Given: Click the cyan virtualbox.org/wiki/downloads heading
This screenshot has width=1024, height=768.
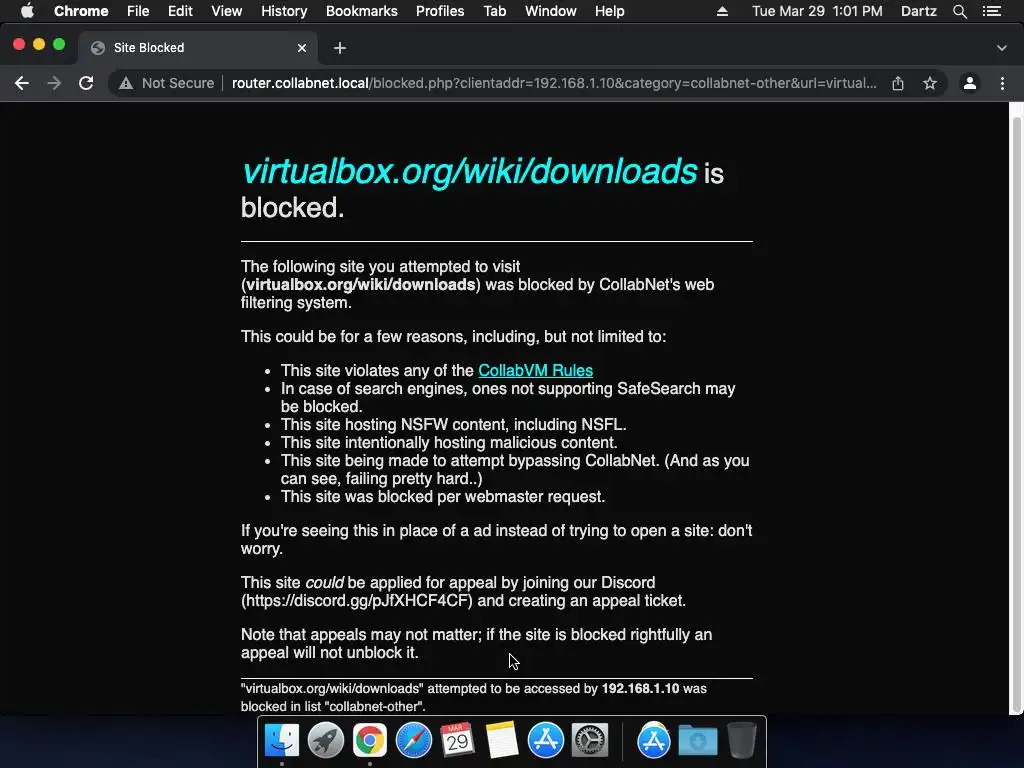Looking at the screenshot, I should pos(470,171).
